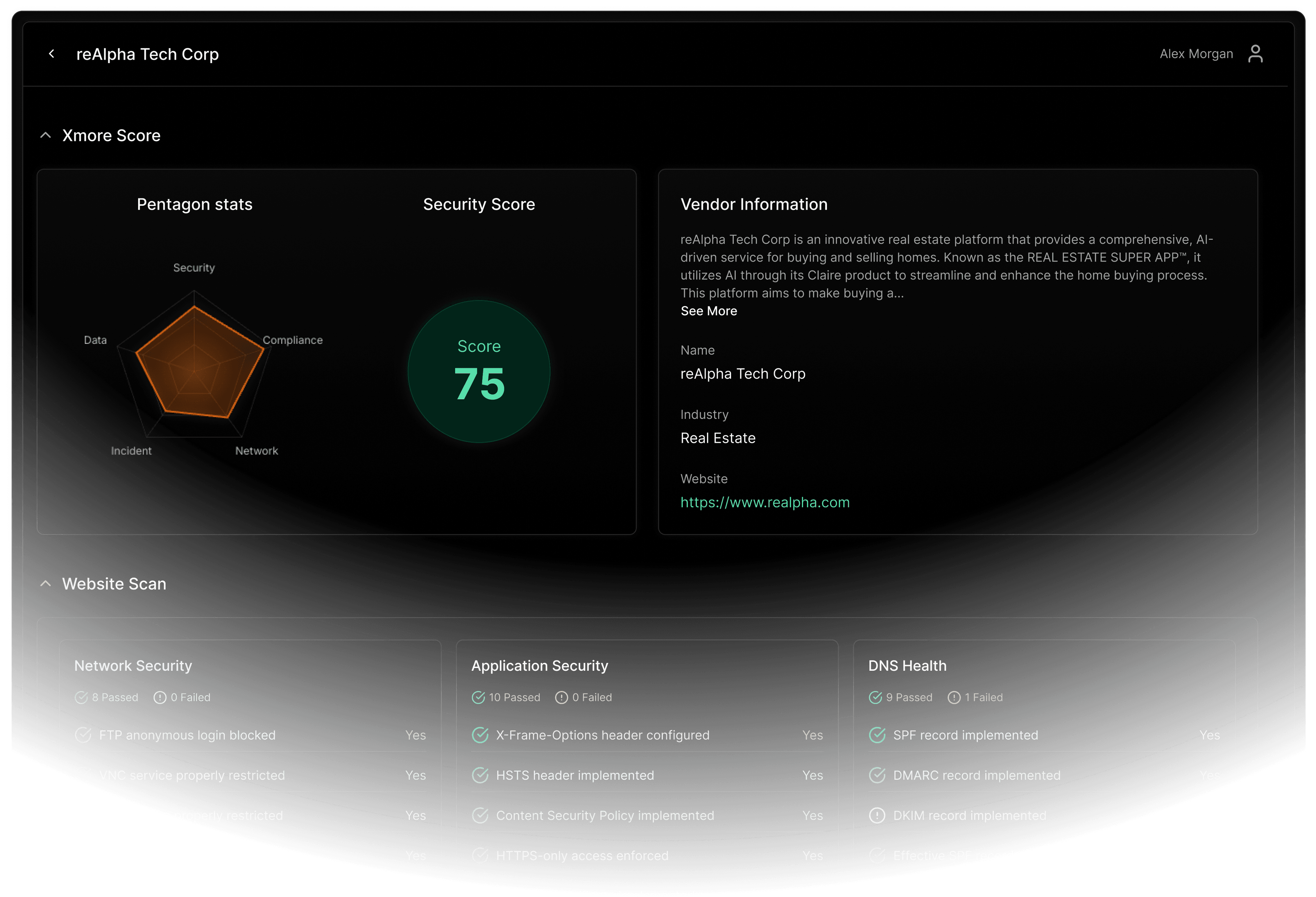This screenshot has width=1316, height=897.
Task: Click the 9 Passed check icon
Action: pos(875,698)
